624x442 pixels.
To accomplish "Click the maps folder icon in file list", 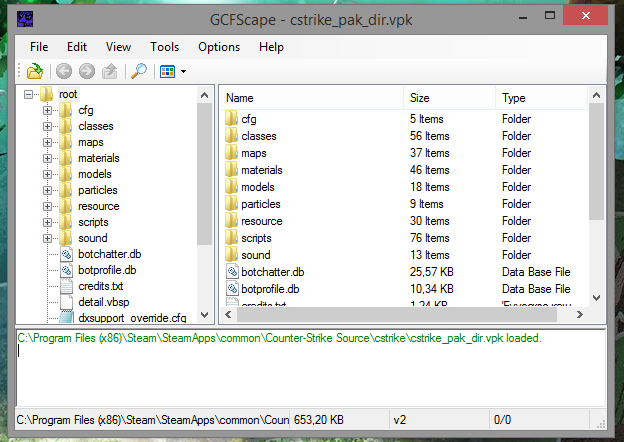I will tap(232, 153).
